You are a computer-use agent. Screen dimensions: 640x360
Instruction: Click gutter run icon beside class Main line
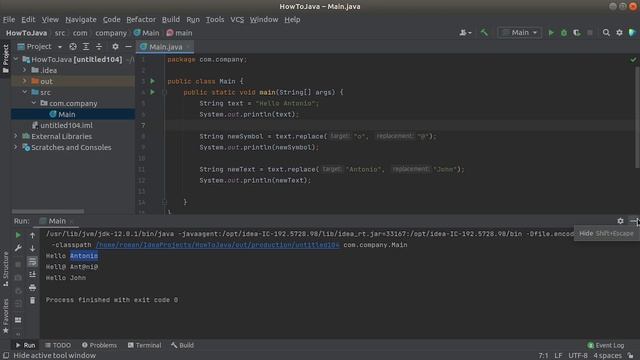(x=153, y=81)
